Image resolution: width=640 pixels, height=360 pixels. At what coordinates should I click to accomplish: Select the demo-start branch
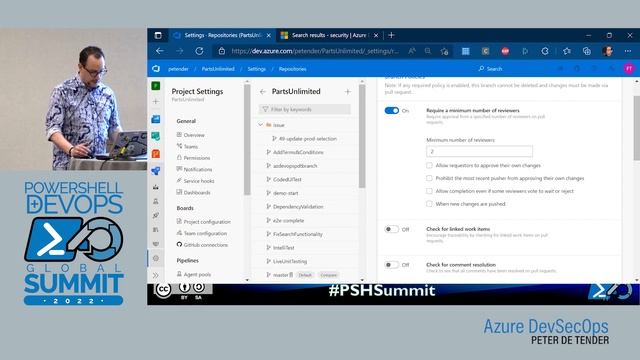click(285, 193)
